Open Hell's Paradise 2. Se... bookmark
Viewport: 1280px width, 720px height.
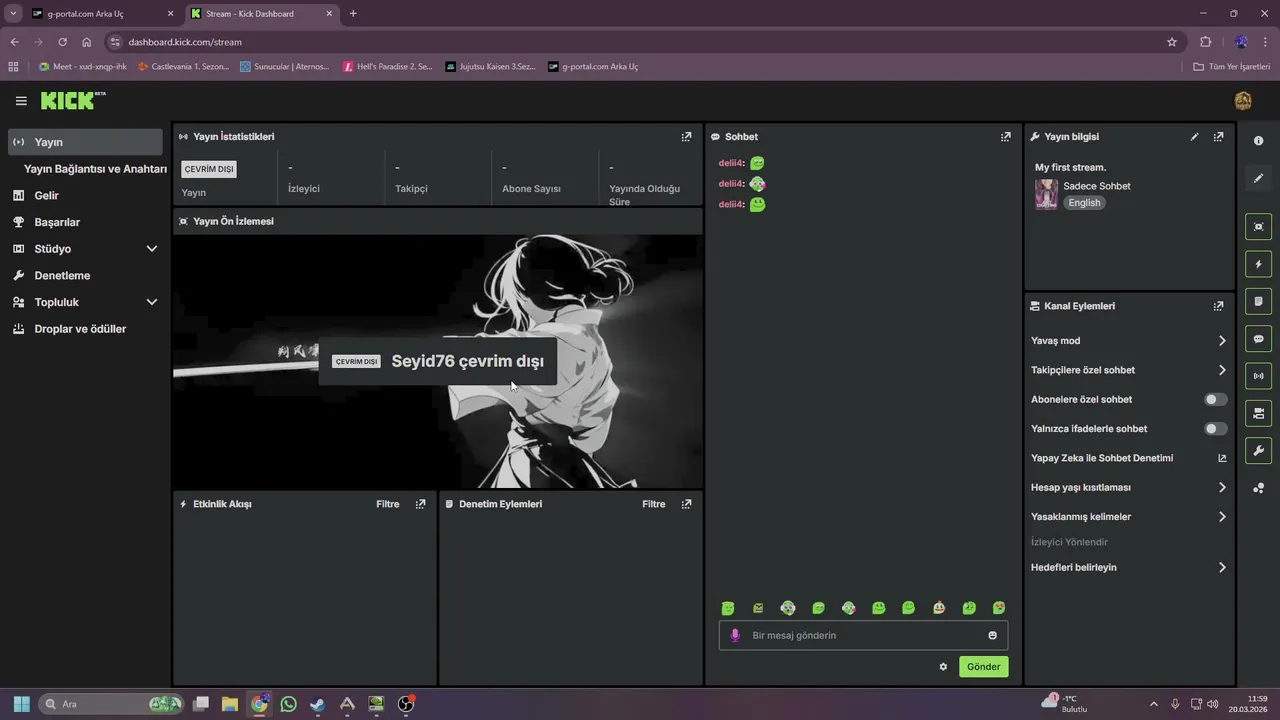[387, 67]
